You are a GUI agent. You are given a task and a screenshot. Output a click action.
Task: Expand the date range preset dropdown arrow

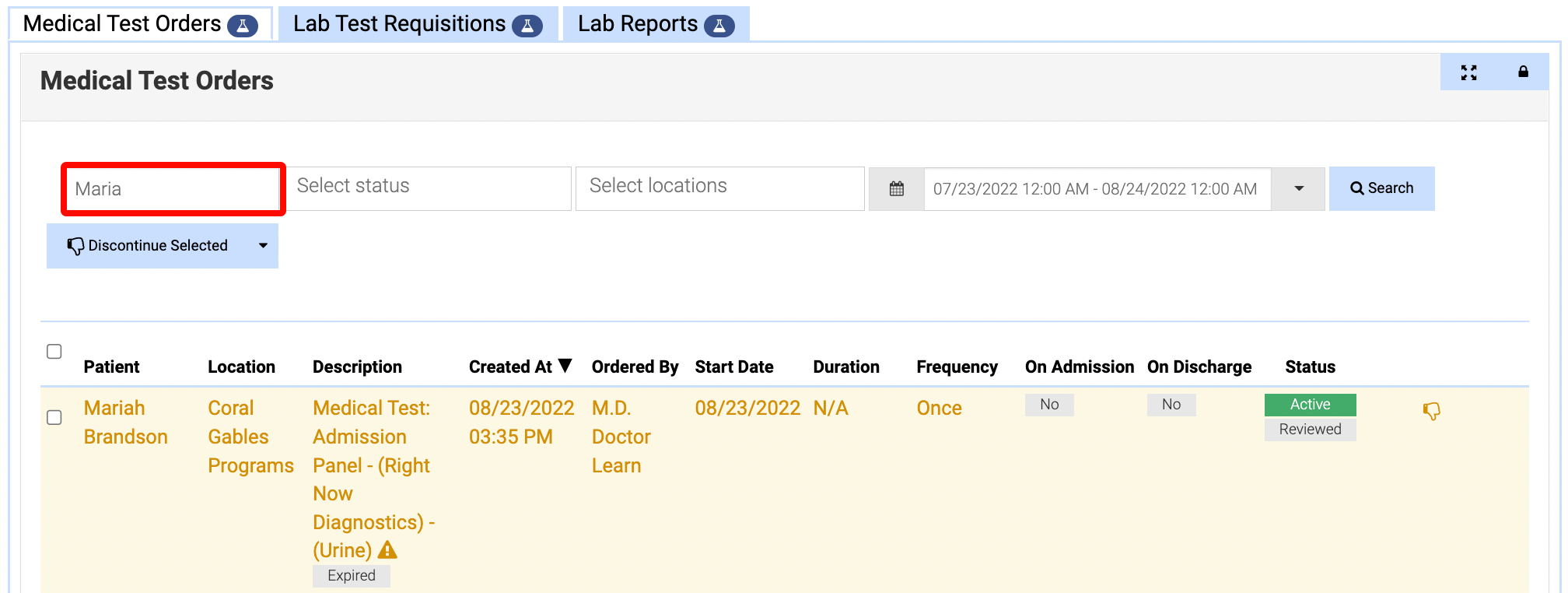pyautogui.click(x=1298, y=188)
